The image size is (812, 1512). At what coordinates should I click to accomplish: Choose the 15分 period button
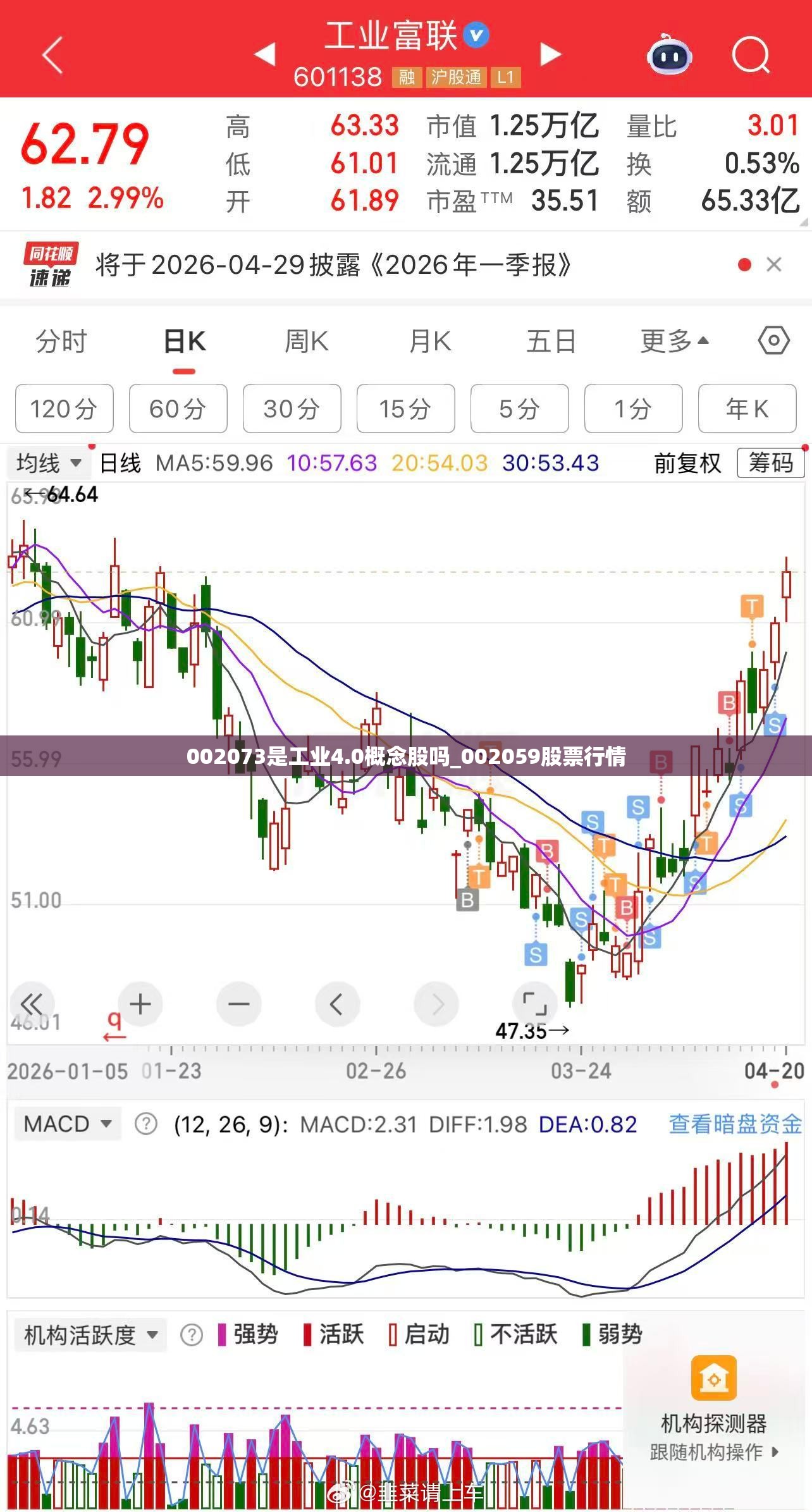point(405,409)
